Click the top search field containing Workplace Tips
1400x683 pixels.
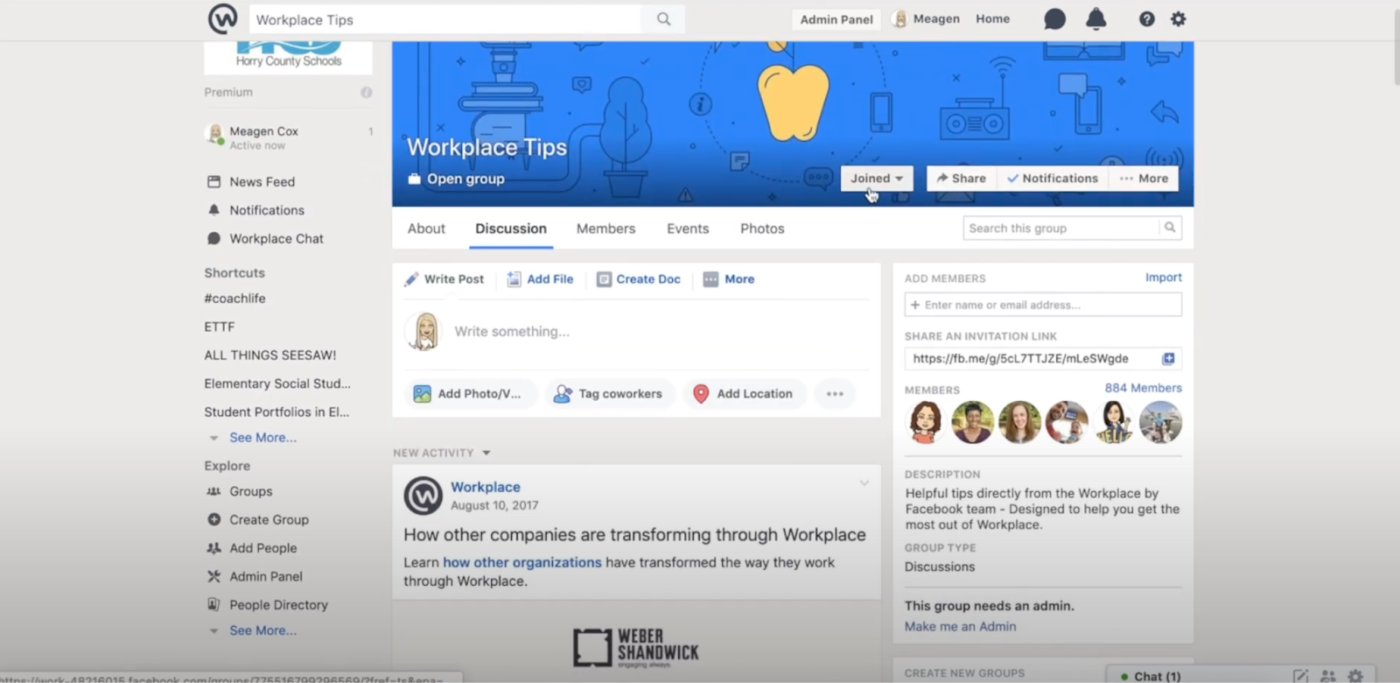[445, 19]
